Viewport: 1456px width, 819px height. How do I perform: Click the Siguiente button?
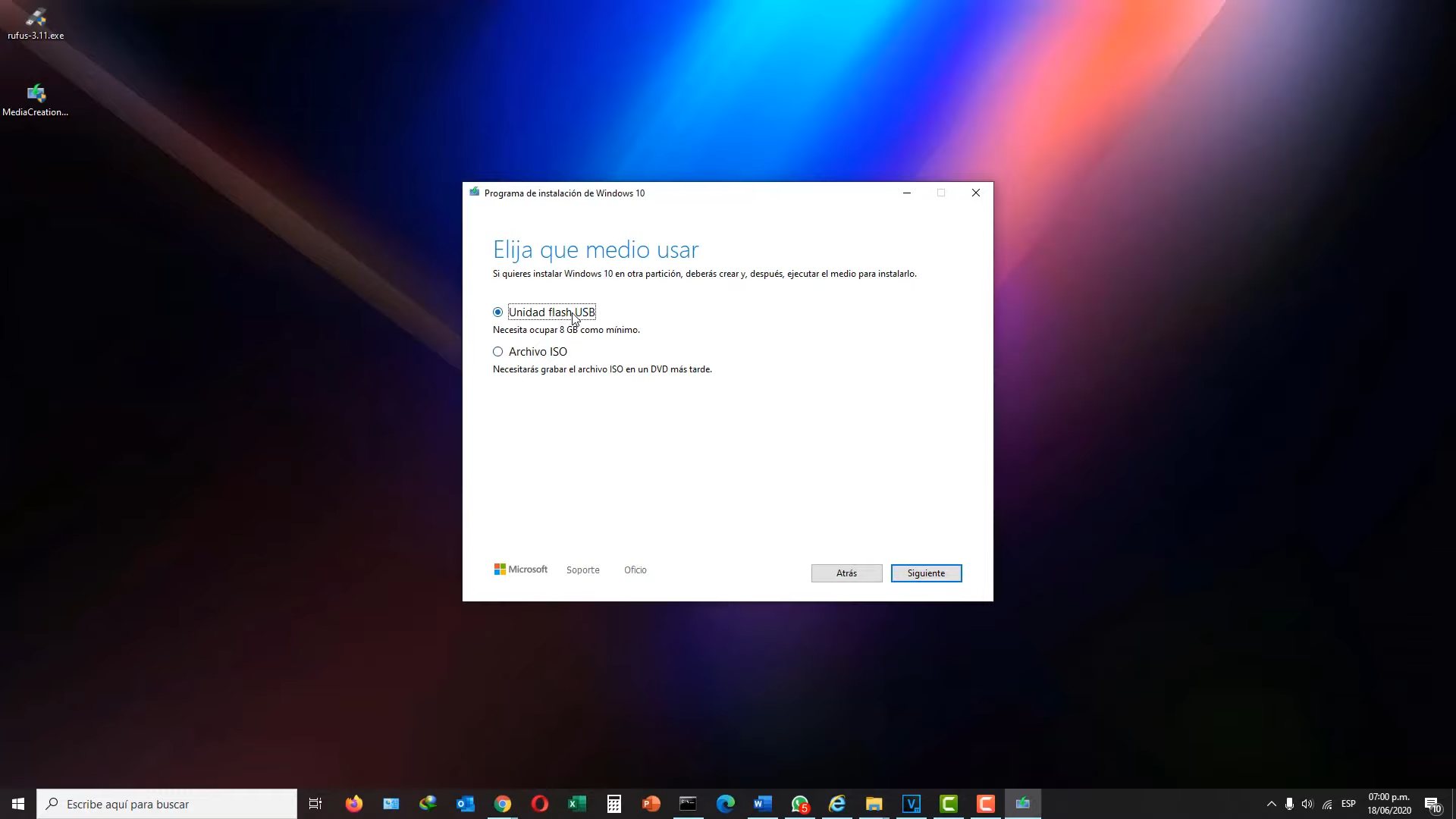pos(926,573)
